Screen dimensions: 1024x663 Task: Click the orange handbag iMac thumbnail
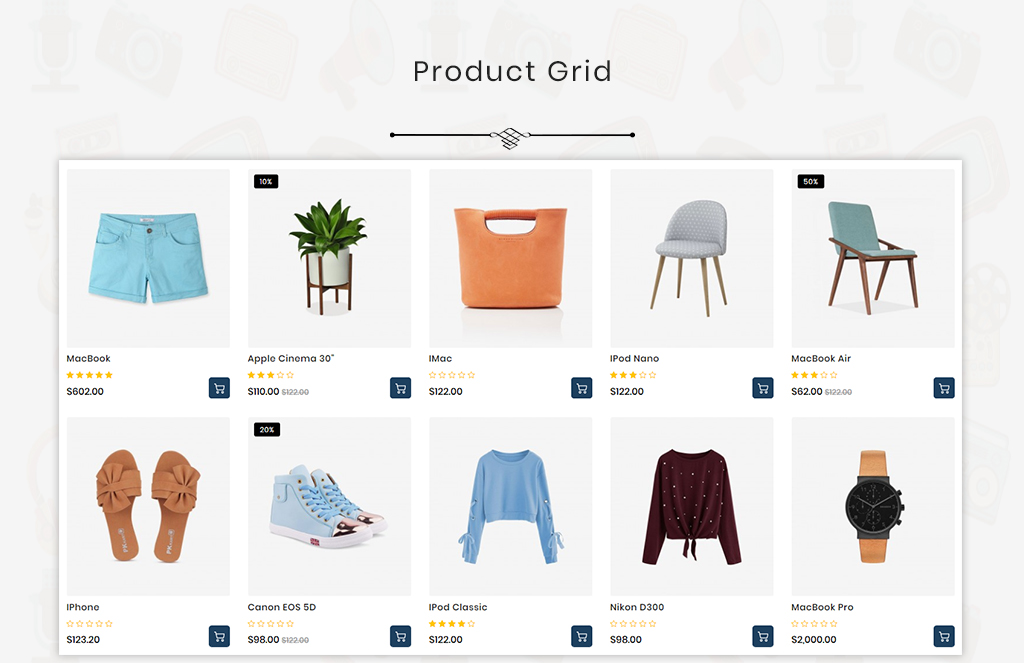click(x=511, y=258)
